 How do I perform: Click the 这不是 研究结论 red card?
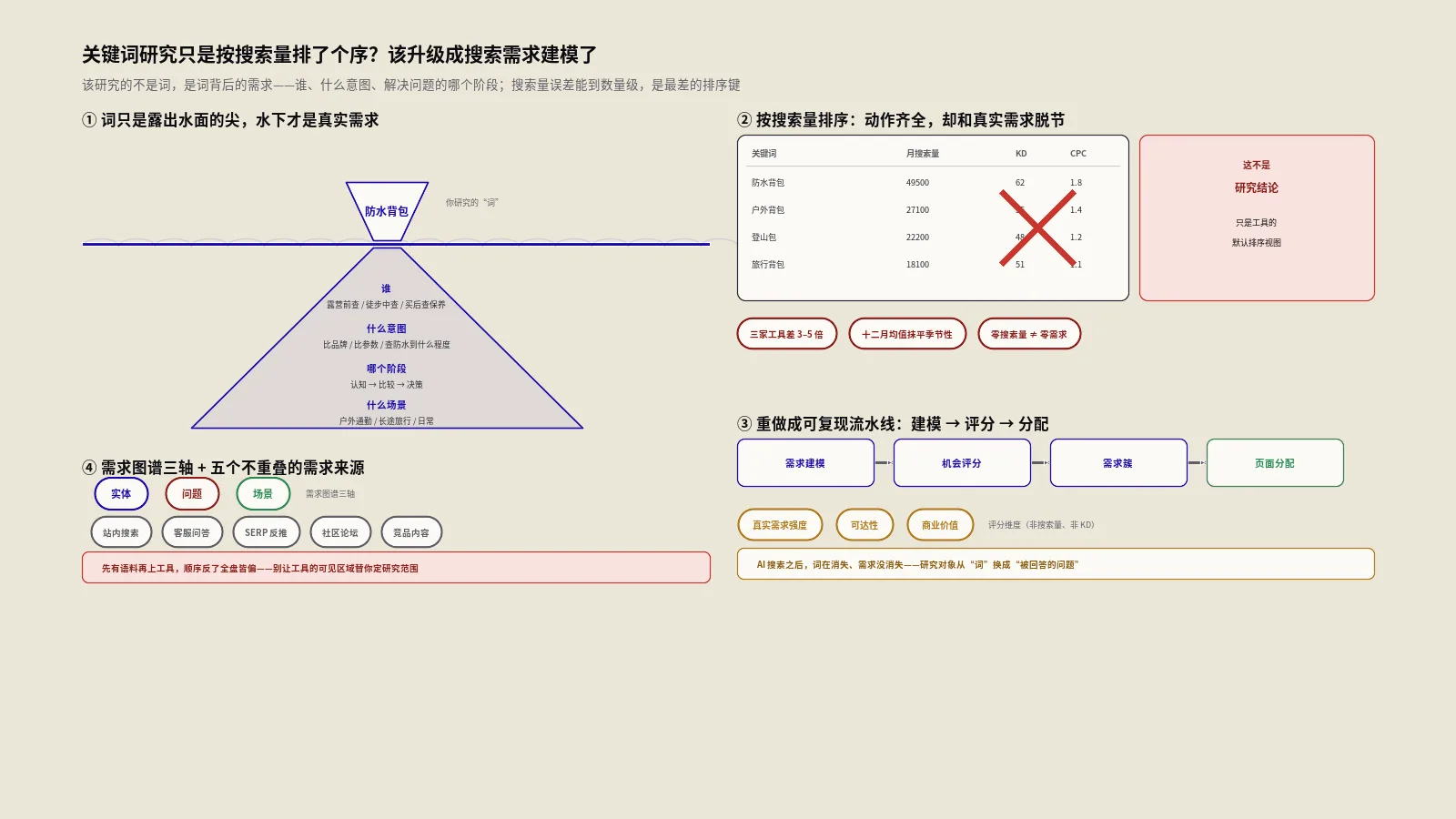point(1257,218)
